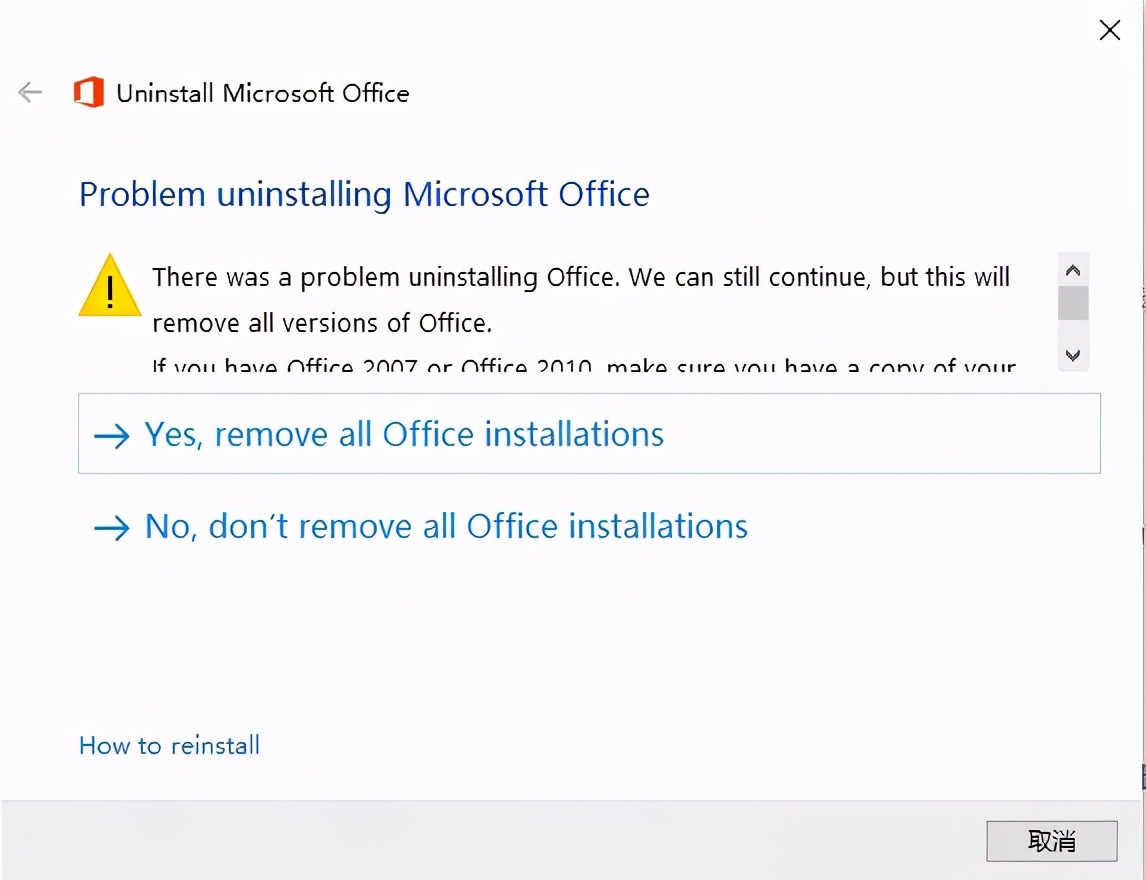Viewport: 1146px width, 880px height.
Task: Click the gray footer bar left of 取消
Action: (x=500, y=840)
